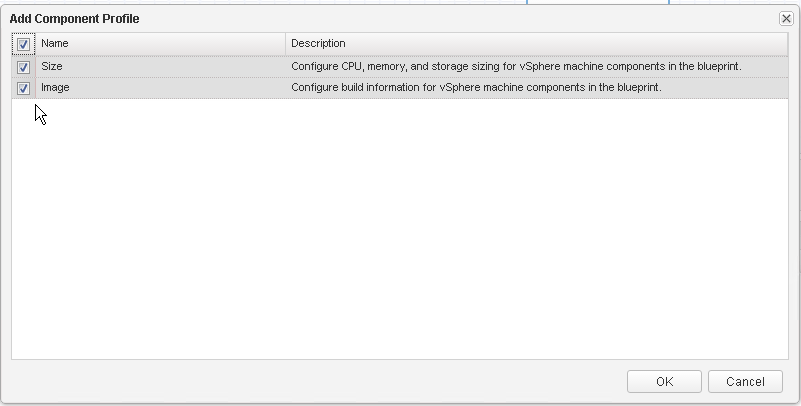Uncheck the Image profile checkbox
This screenshot has width=801, height=406.
click(23, 88)
